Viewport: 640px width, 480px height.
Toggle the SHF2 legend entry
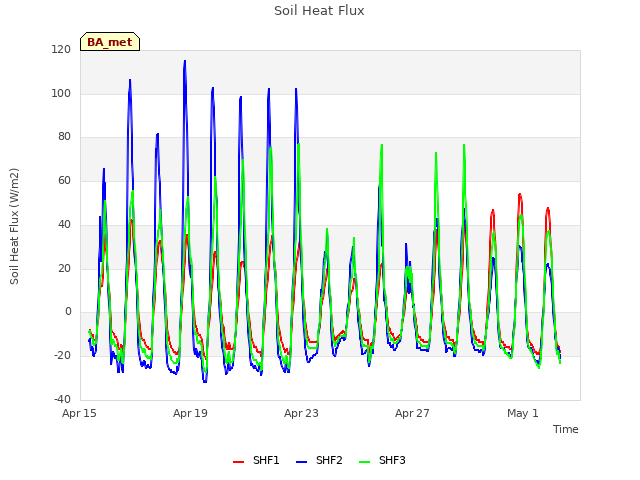click(x=319, y=460)
